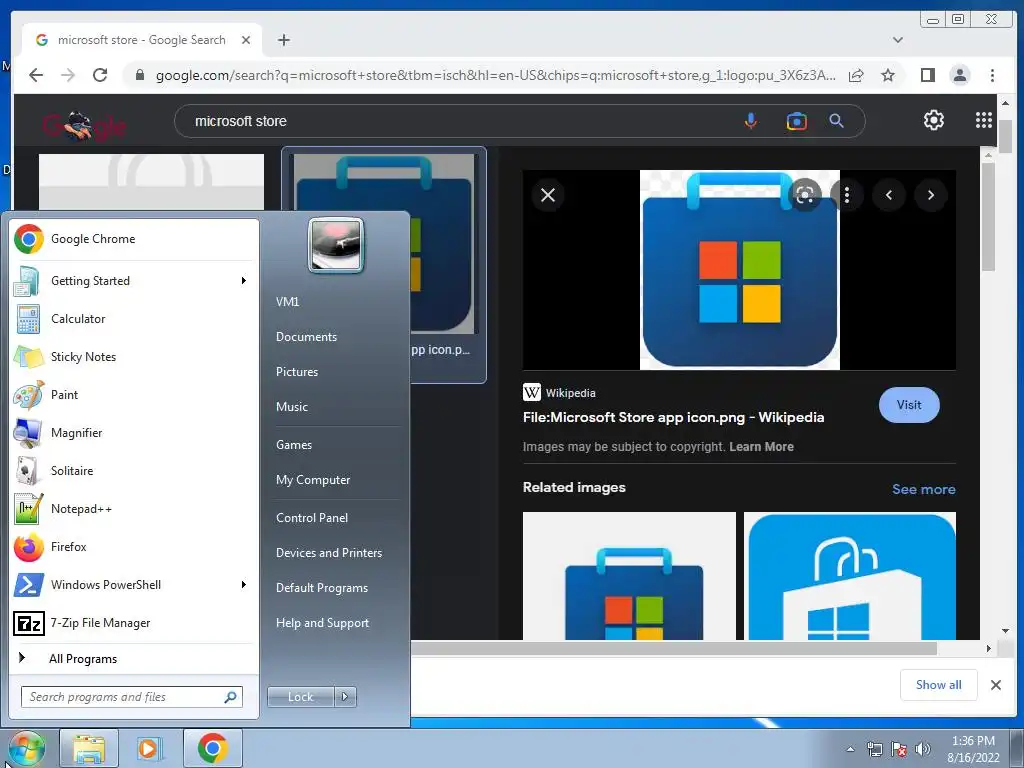
Task: Click See more related images
Action: click(923, 489)
